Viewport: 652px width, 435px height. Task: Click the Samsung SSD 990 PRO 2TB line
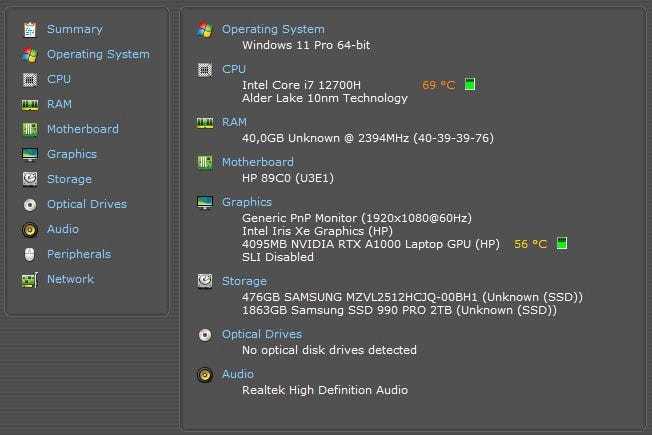[399, 310]
